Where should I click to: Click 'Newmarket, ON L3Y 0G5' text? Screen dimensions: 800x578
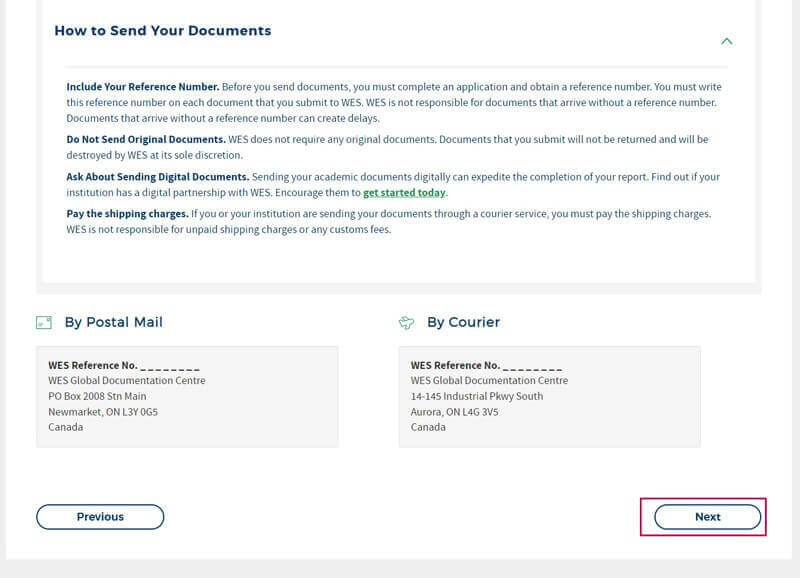coord(103,412)
